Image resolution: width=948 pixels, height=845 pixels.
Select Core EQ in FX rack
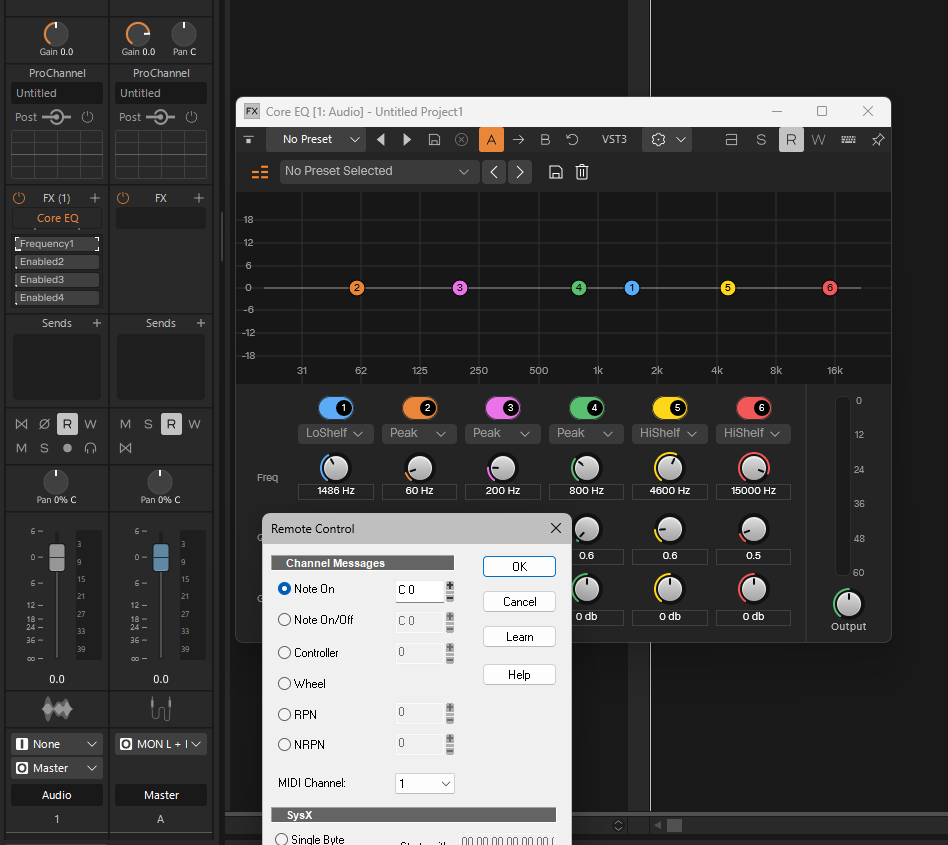pos(57,218)
